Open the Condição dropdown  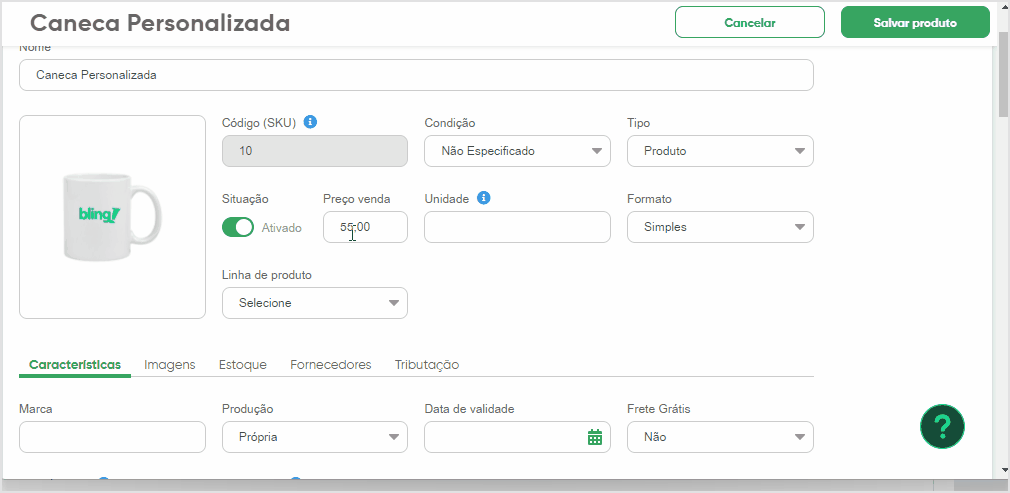click(517, 151)
